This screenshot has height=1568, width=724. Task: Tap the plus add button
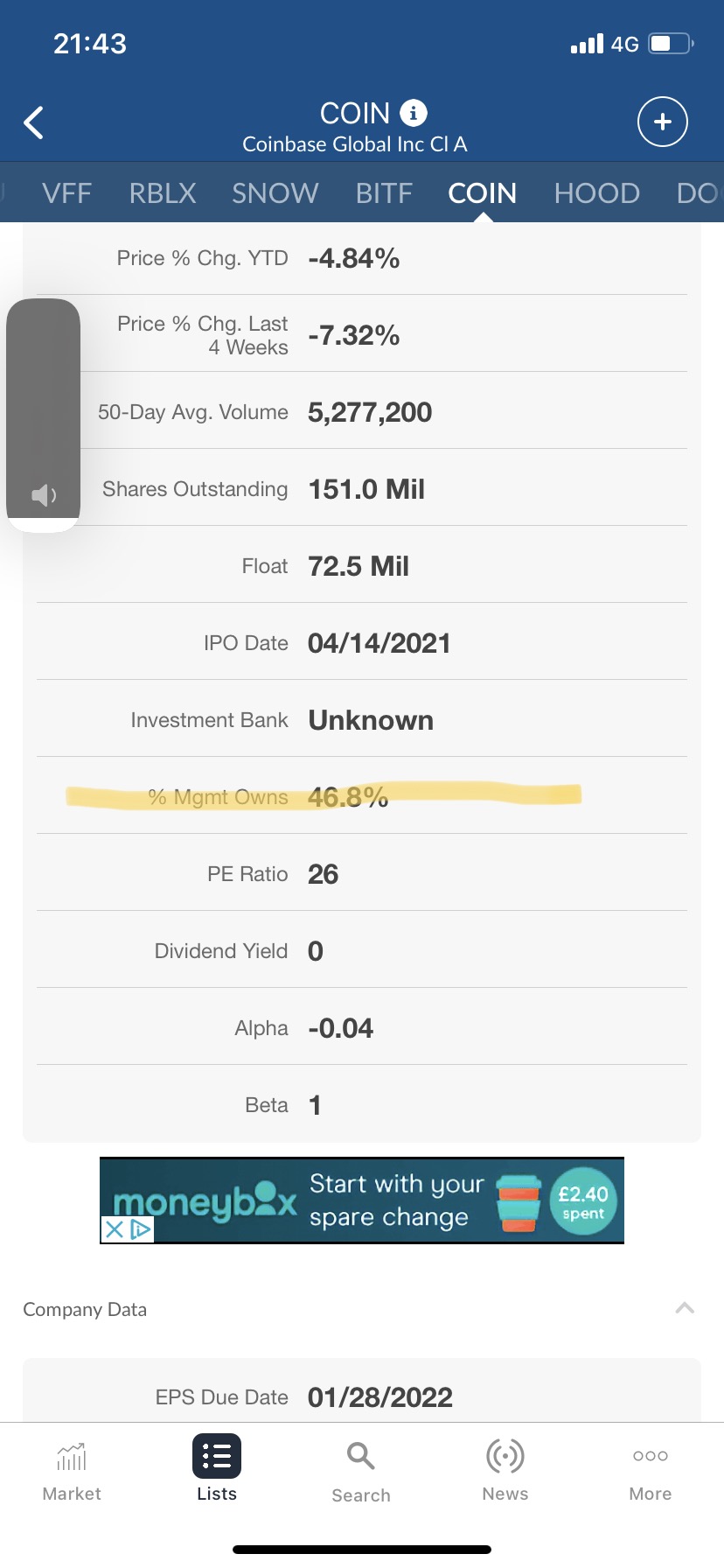tap(662, 122)
